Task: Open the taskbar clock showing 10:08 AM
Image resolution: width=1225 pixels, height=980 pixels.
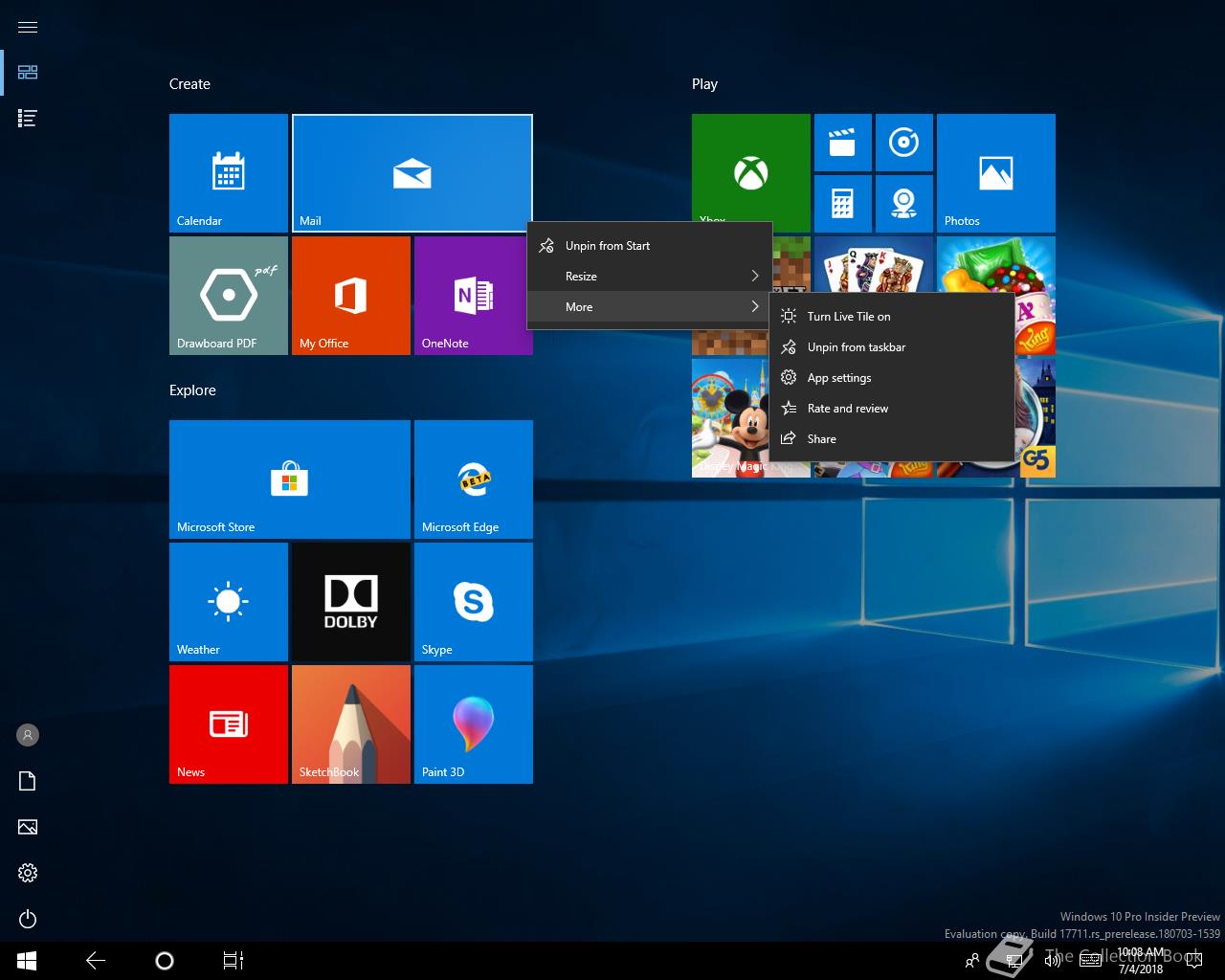Action: [1141, 961]
